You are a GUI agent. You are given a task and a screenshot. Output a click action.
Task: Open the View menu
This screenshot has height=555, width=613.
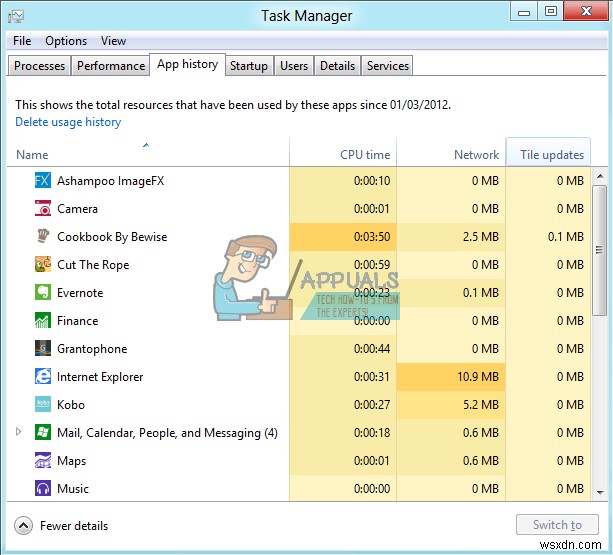coord(113,41)
